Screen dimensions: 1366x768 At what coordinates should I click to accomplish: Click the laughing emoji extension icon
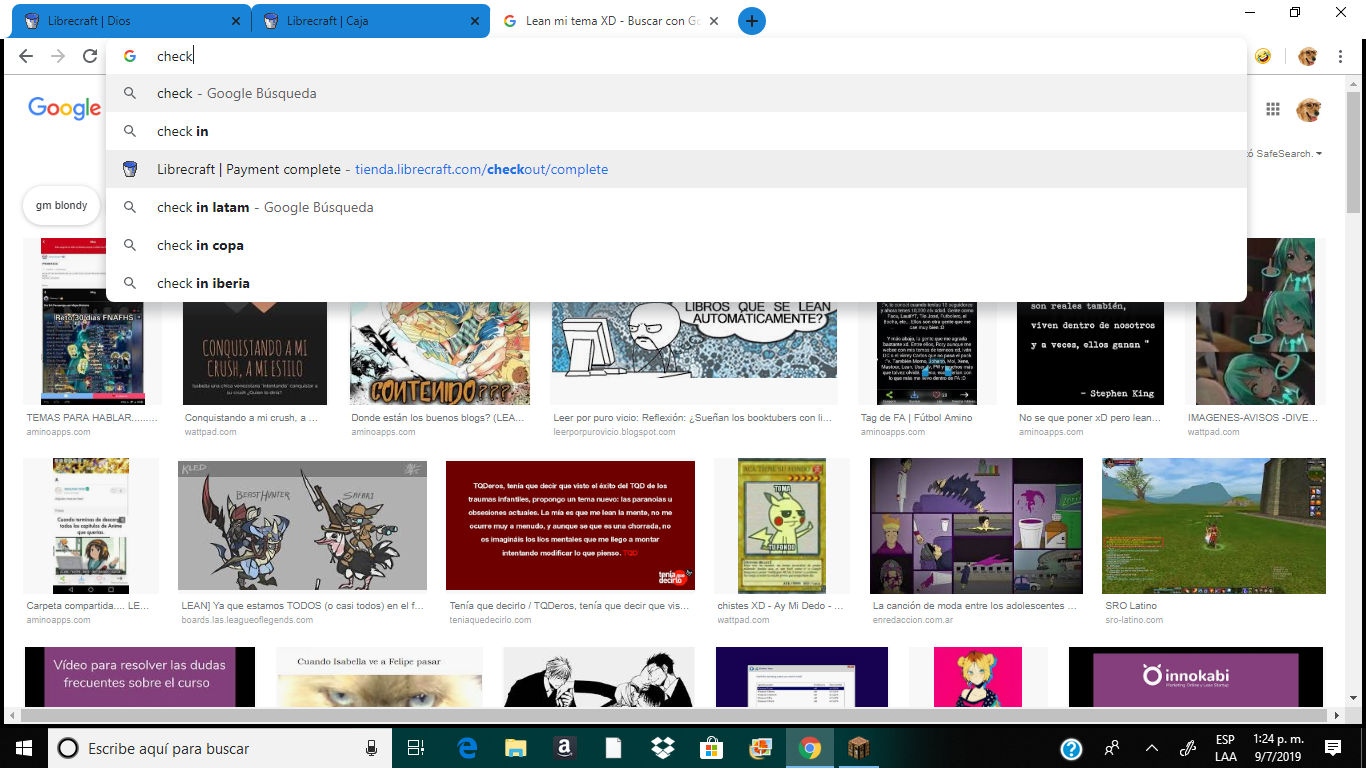[x=1264, y=57]
